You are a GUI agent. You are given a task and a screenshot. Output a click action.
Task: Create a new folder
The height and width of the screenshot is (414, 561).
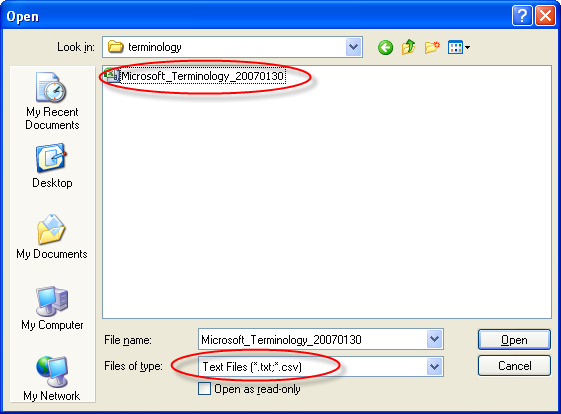tap(432, 47)
